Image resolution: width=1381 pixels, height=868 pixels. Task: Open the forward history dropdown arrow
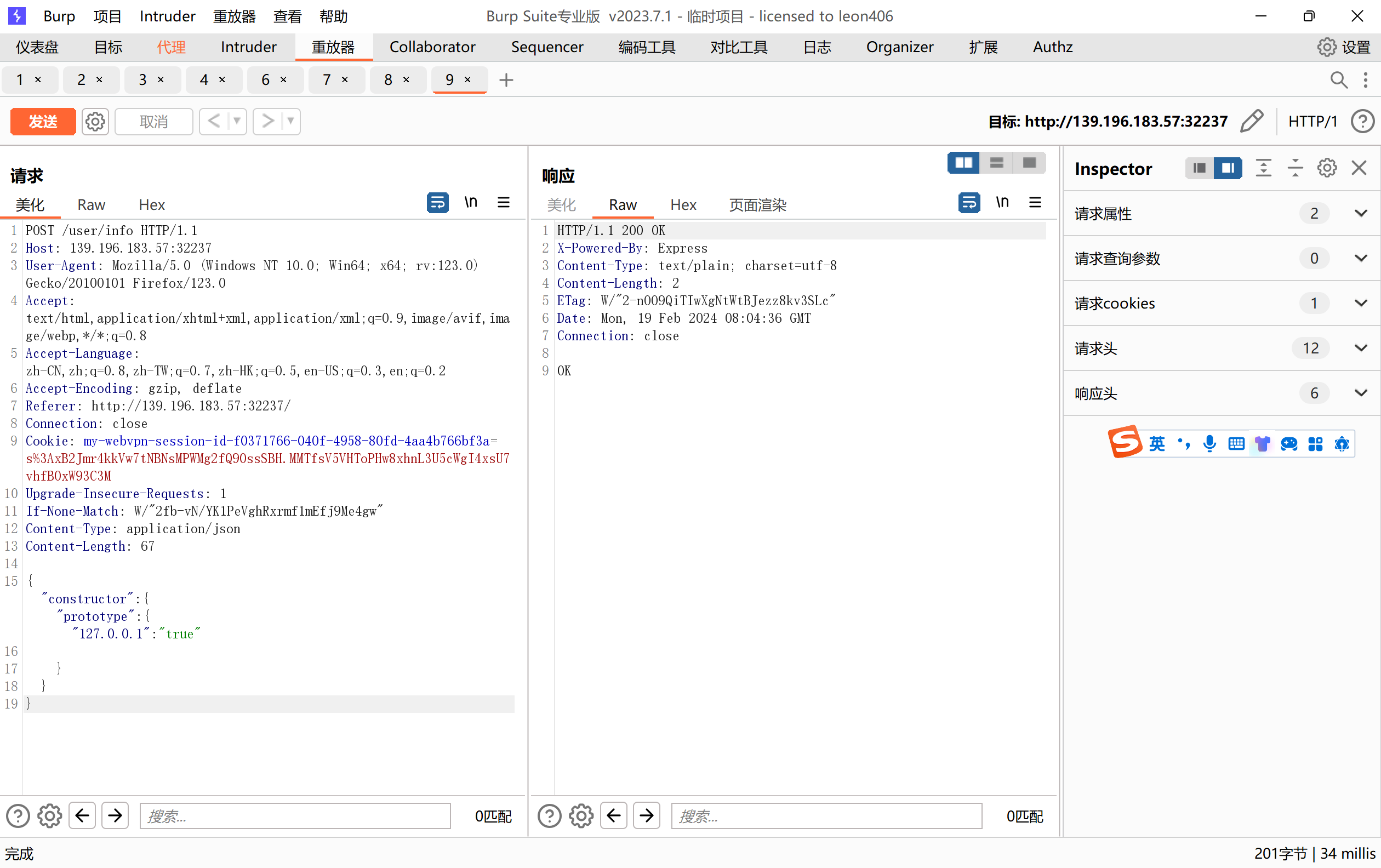click(x=291, y=122)
